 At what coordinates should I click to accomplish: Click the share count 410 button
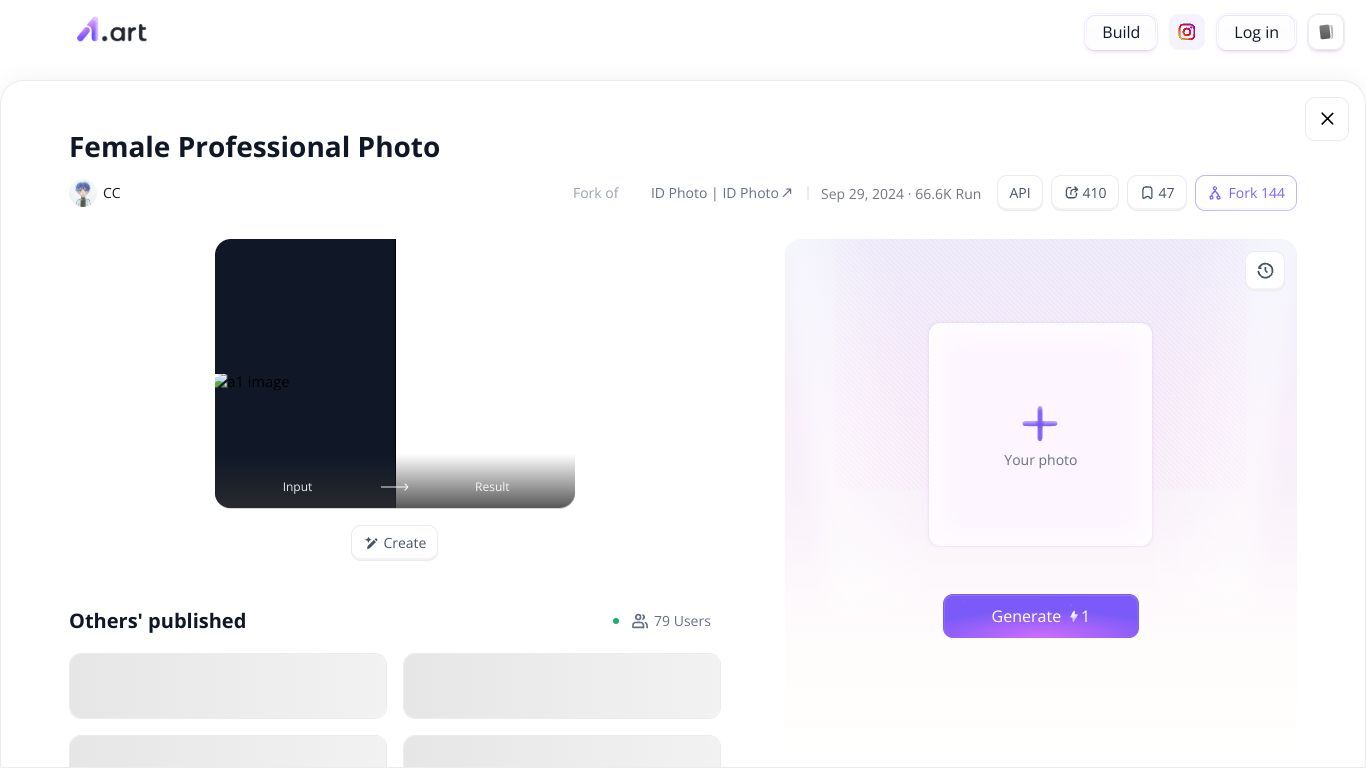[x=1085, y=193]
